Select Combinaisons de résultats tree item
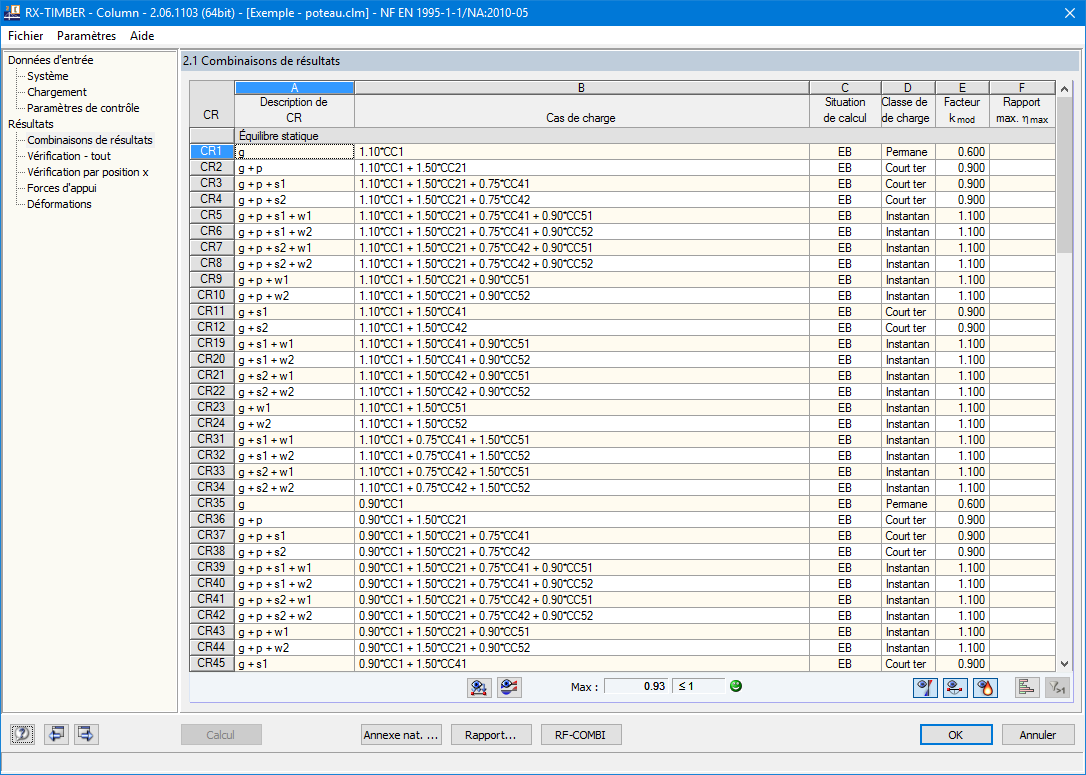 pos(90,140)
